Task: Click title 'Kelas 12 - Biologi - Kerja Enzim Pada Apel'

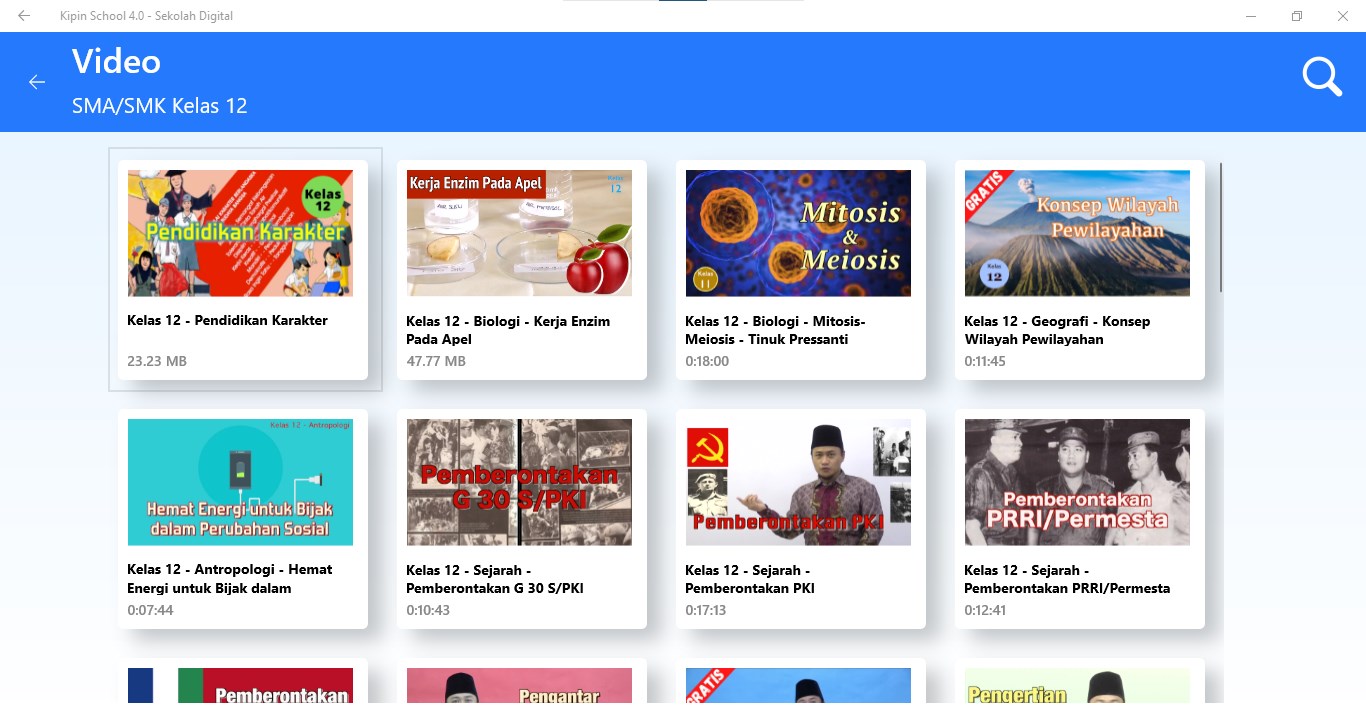Action: [x=508, y=330]
